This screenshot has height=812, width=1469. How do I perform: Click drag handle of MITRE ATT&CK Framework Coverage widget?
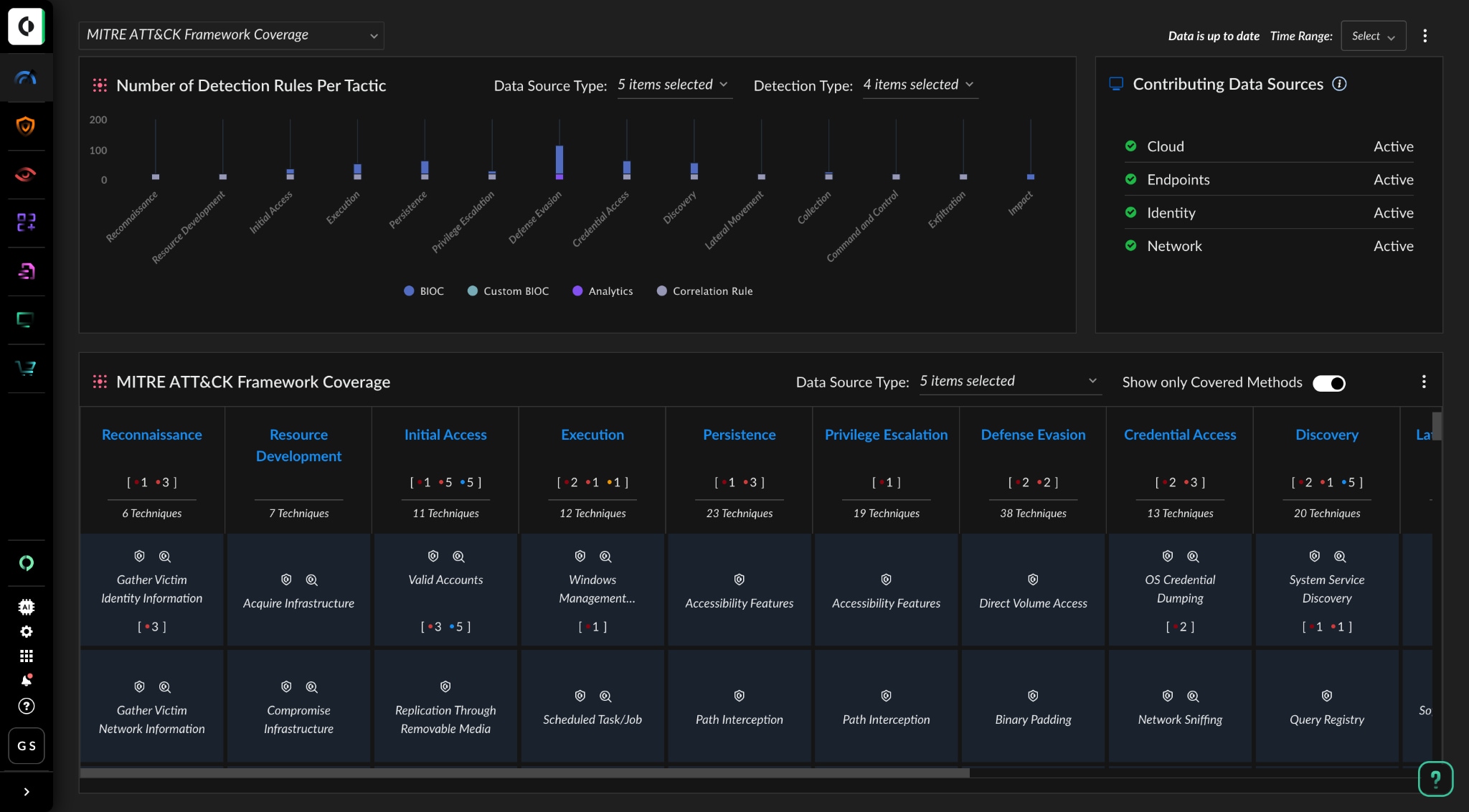pos(100,382)
